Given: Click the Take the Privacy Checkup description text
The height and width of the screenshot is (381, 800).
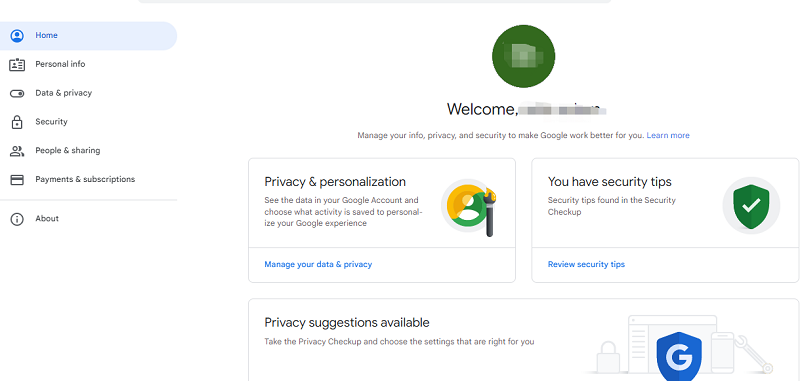Looking at the screenshot, I should (399, 342).
